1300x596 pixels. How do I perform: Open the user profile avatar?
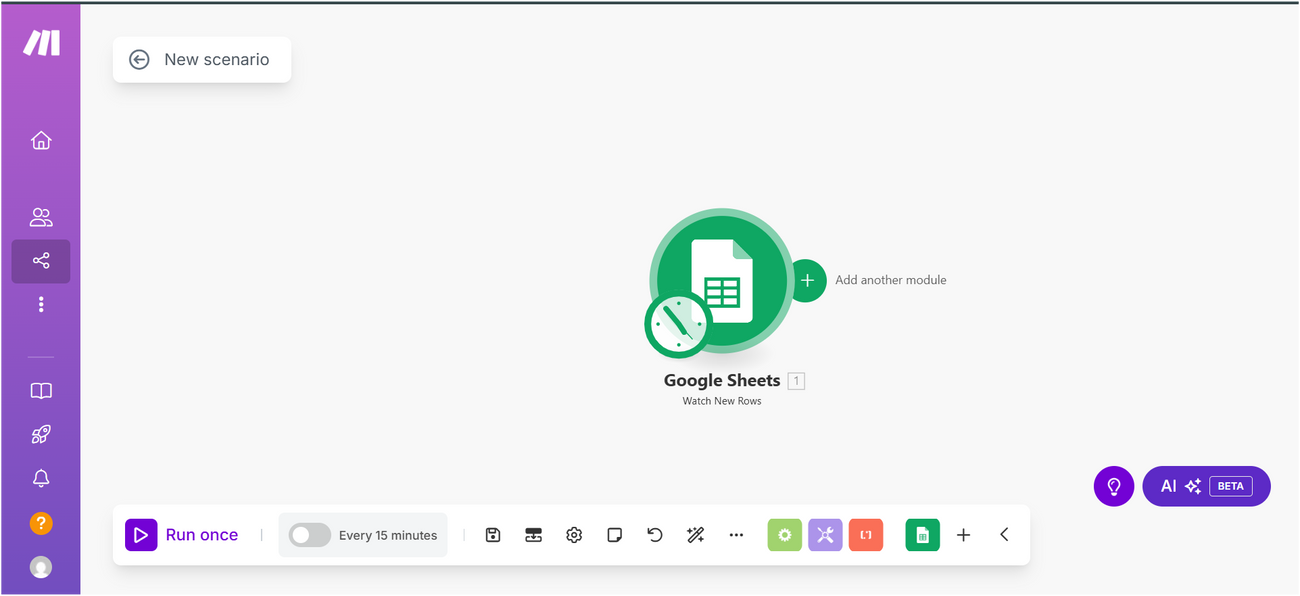tap(41, 567)
